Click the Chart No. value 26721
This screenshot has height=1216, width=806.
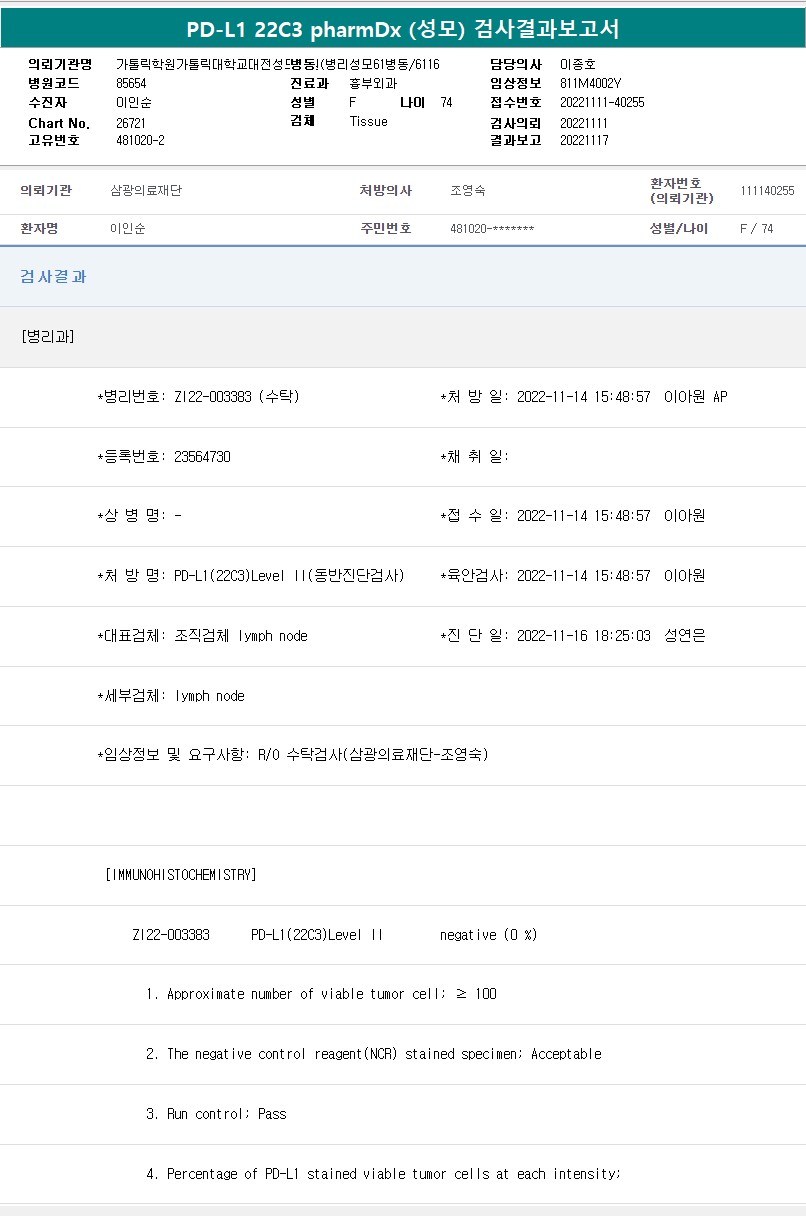pyautogui.click(x=131, y=123)
